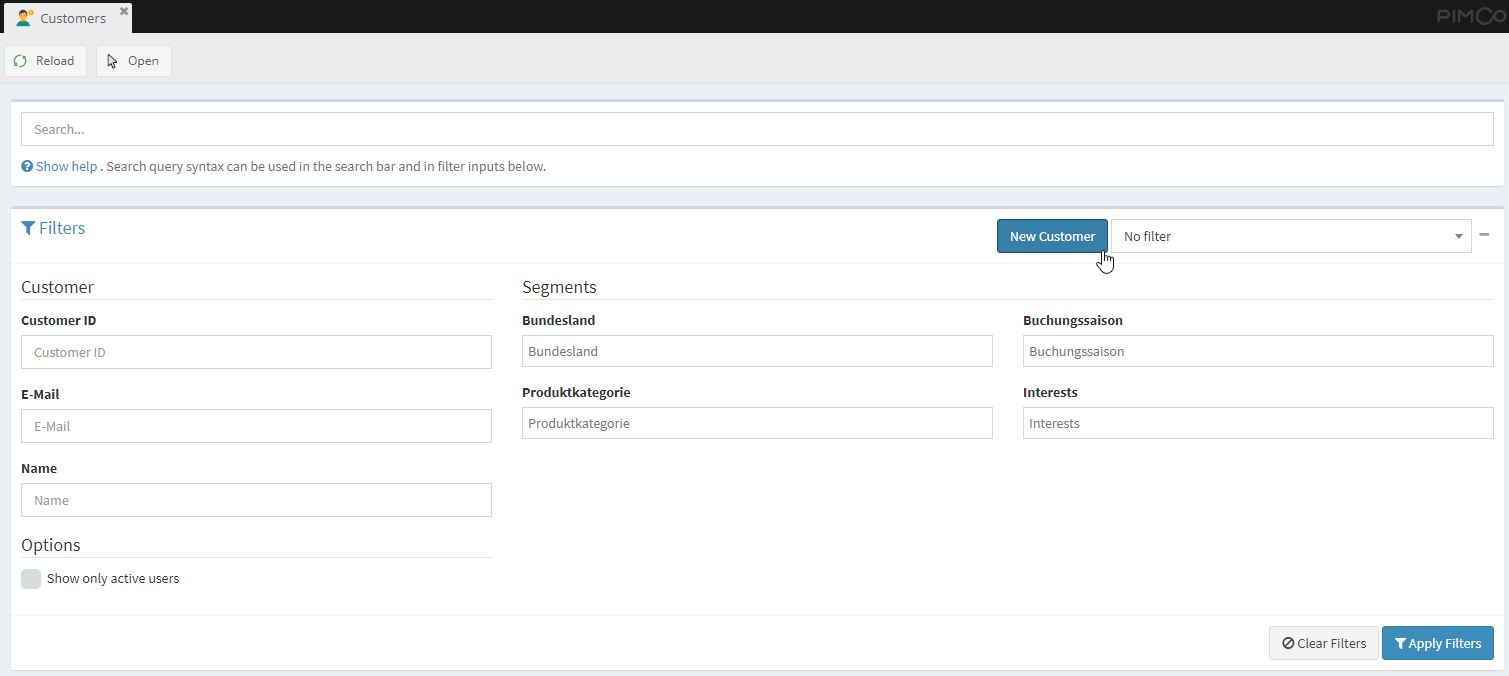Open the Bundesland segment selector
1509x676 pixels.
(756, 351)
